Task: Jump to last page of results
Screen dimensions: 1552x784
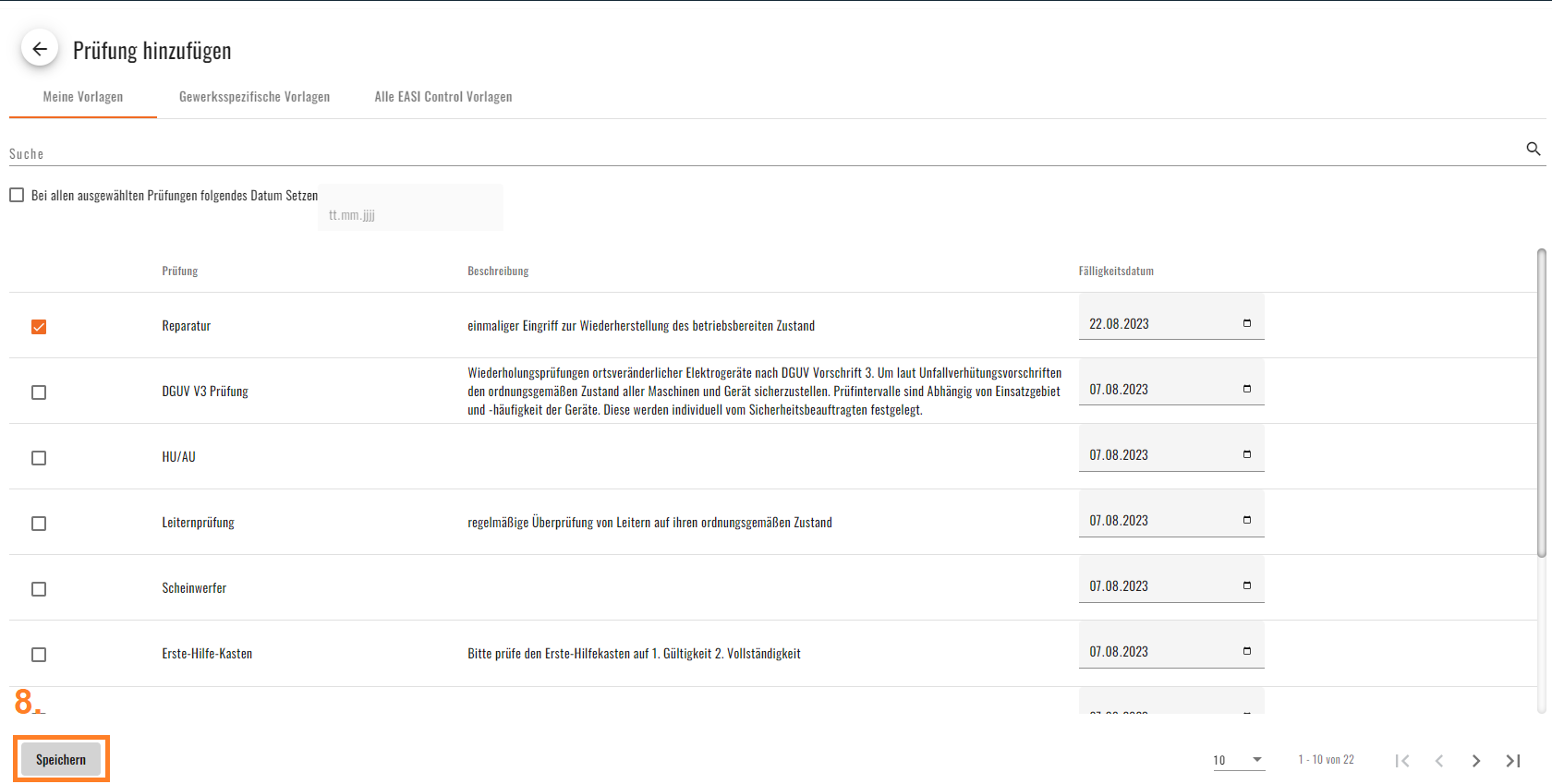Action: pos(1513,761)
